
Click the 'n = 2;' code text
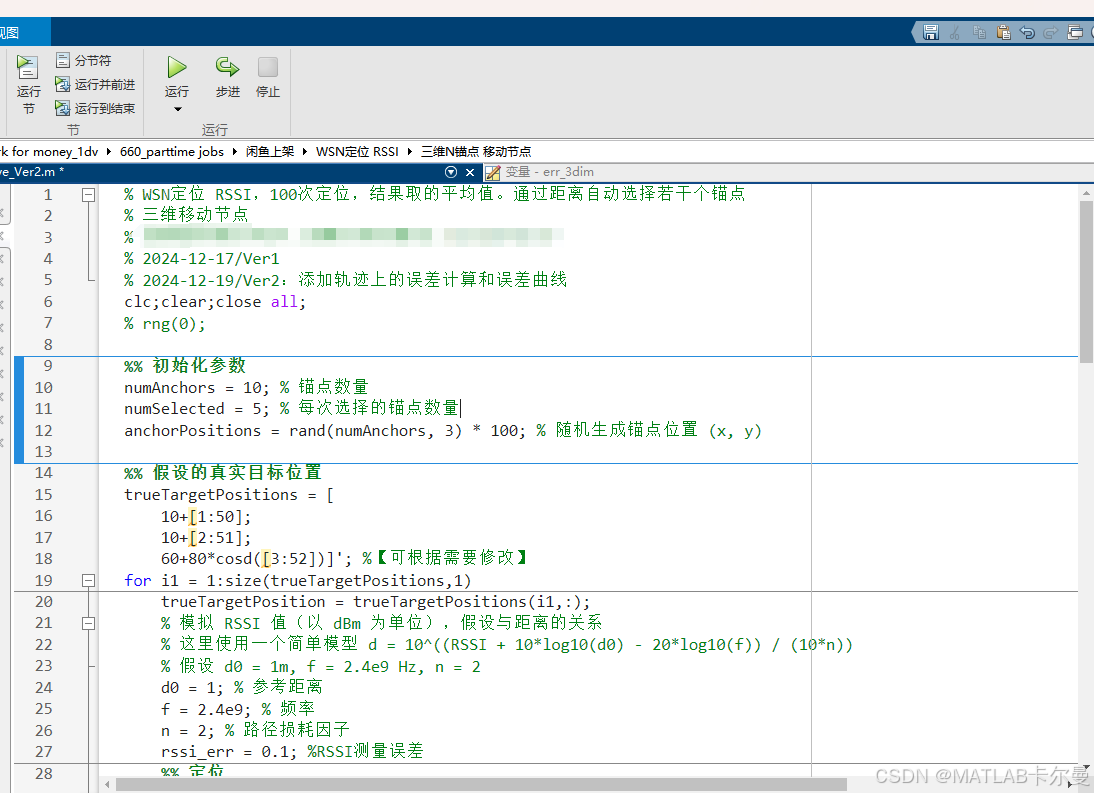pos(188,731)
